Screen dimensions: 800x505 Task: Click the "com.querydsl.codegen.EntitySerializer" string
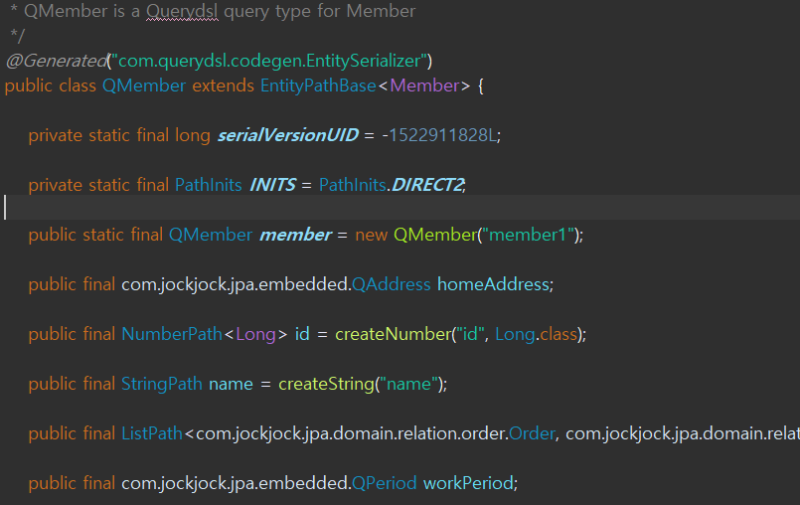(x=269, y=61)
